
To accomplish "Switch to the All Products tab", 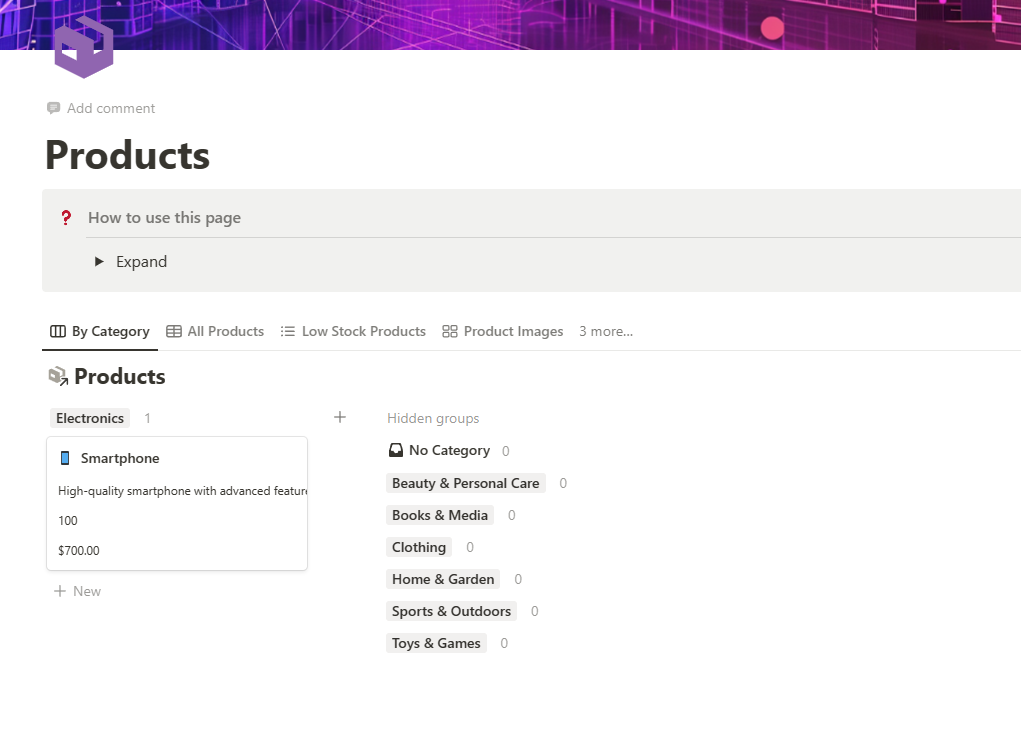I will pyautogui.click(x=215, y=332).
